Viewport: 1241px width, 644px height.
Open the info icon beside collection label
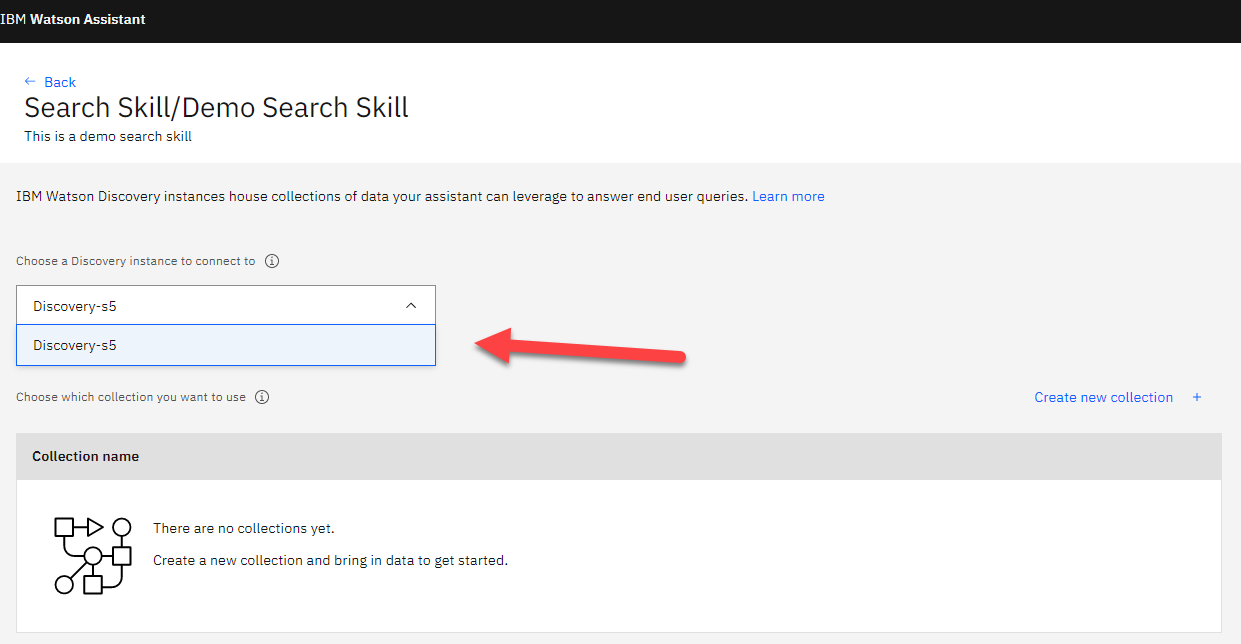(x=262, y=397)
